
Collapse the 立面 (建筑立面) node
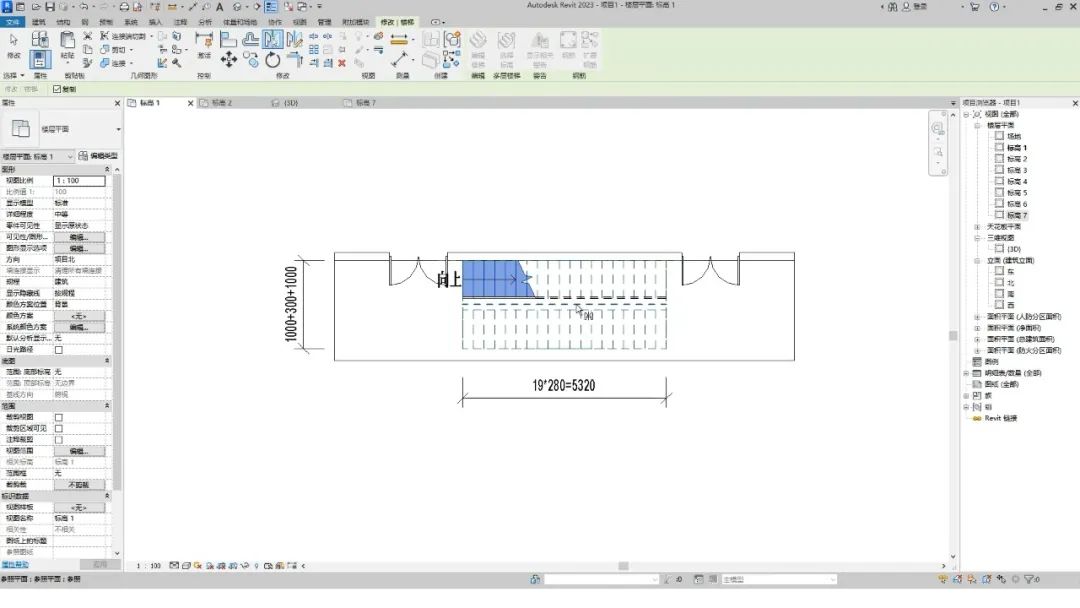click(x=977, y=260)
